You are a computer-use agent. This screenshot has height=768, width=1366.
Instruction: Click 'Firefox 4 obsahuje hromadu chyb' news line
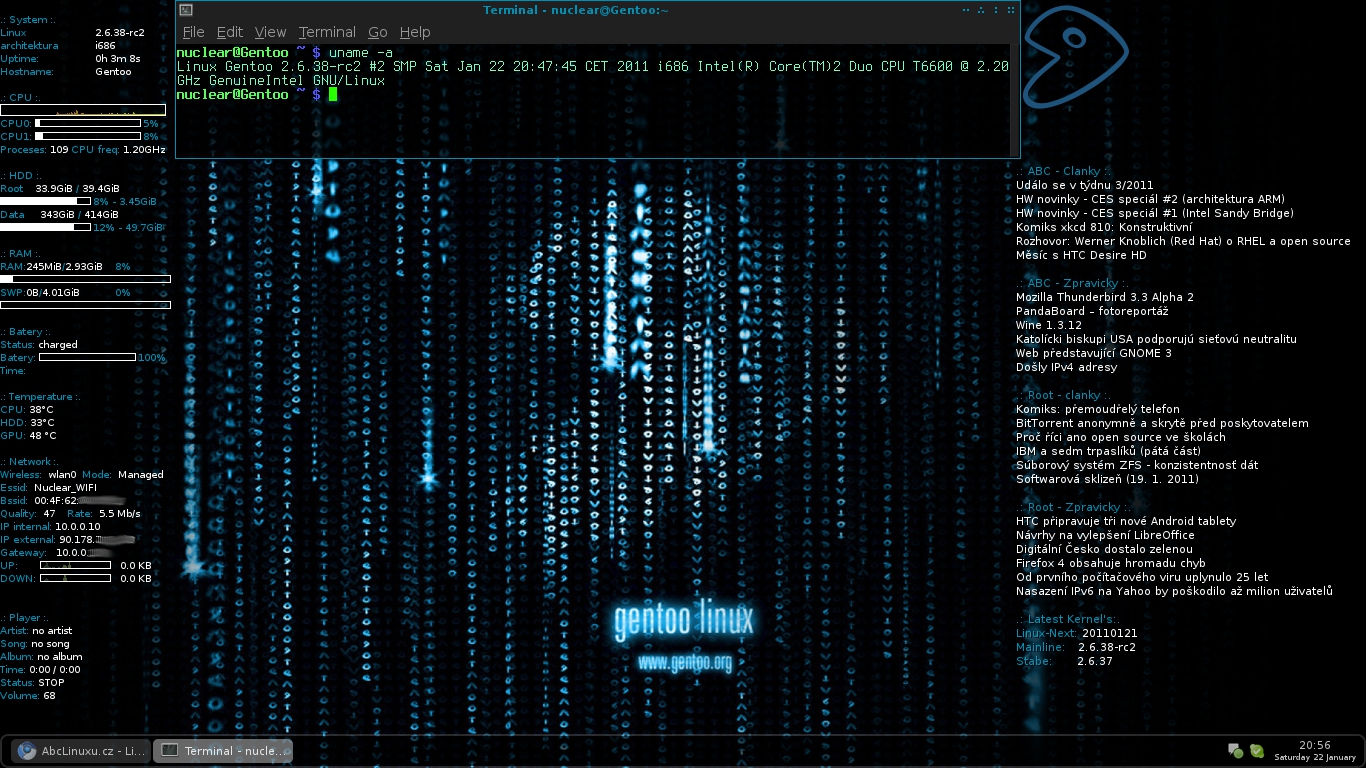pyautogui.click(x=1111, y=563)
